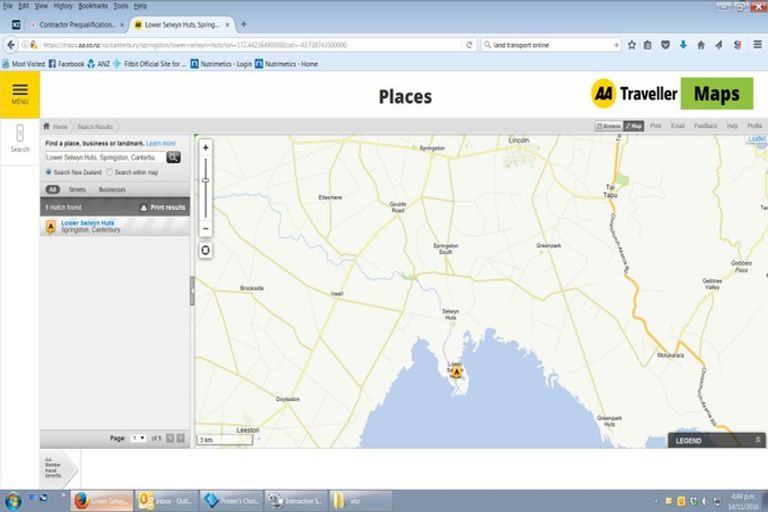Open the yellow MENU hamburger button

[19, 94]
